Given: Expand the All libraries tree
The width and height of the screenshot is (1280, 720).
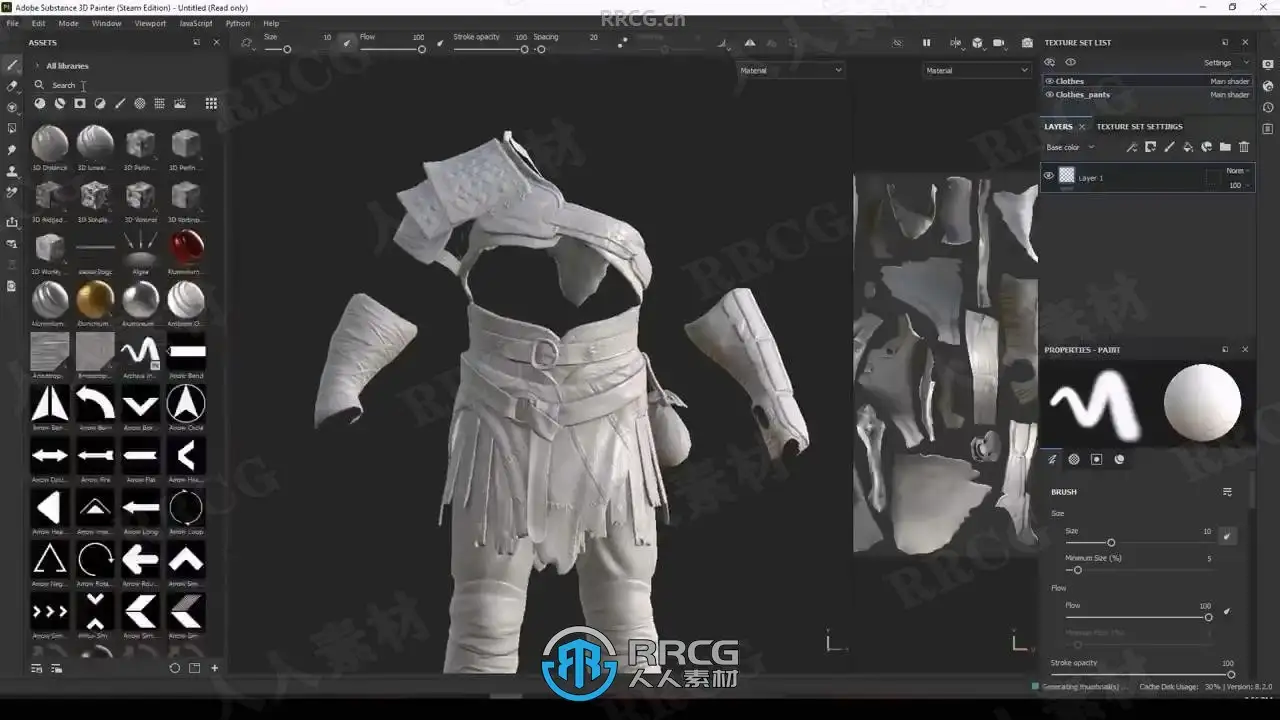Looking at the screenshot, I should (37, 66).
